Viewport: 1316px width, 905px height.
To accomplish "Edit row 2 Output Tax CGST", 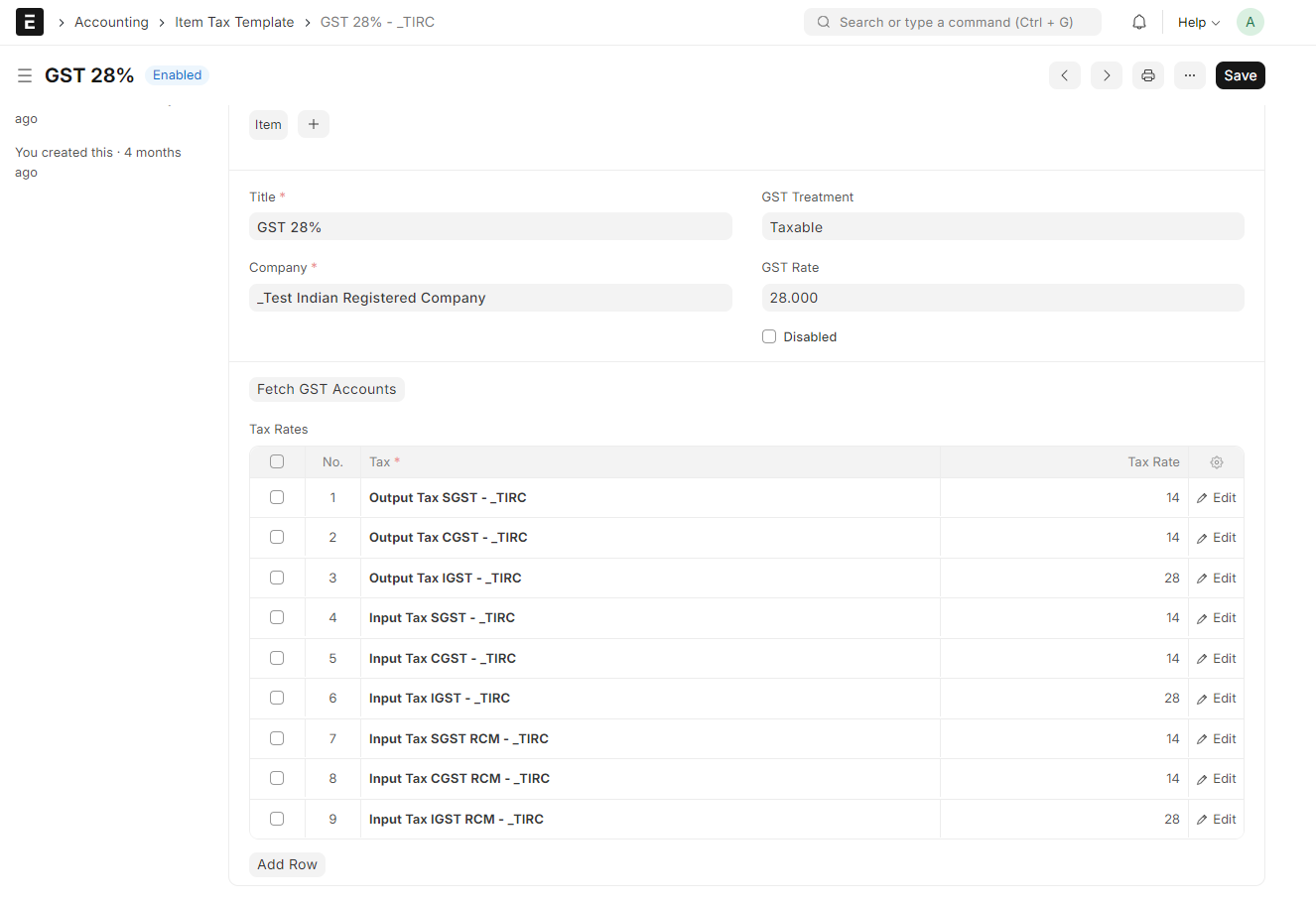I will [x=1217, y=538].
